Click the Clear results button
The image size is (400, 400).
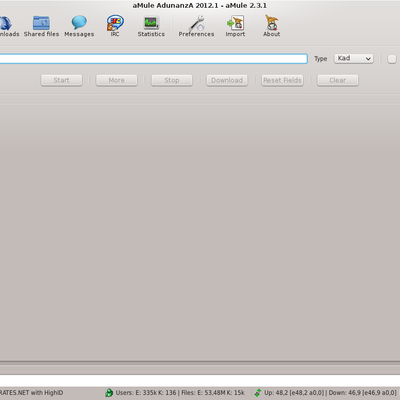[x=338, y=80]
